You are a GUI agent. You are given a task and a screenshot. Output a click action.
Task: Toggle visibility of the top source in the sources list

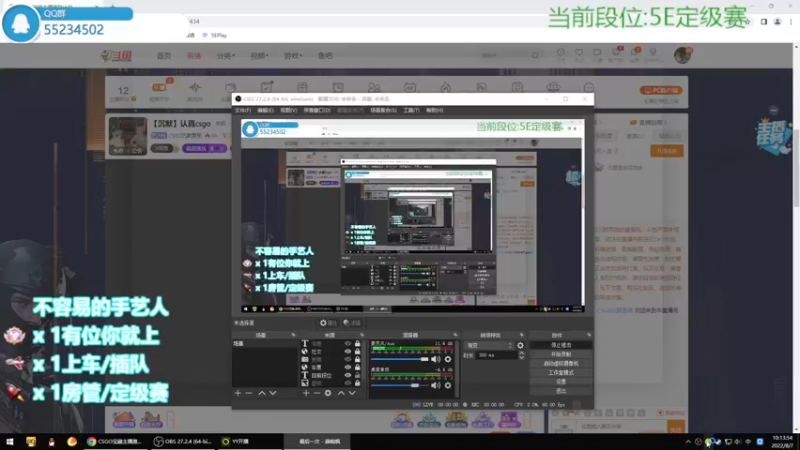point(348,344)
